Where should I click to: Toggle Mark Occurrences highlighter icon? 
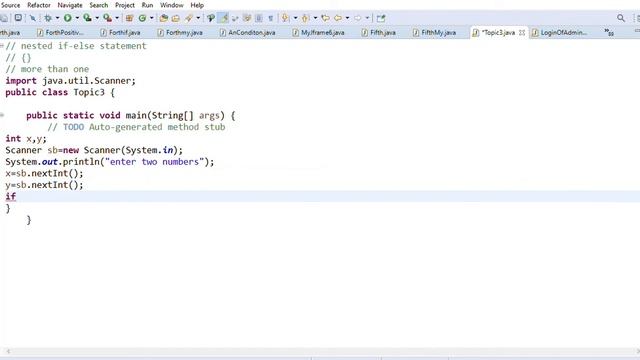coord(224,18)
